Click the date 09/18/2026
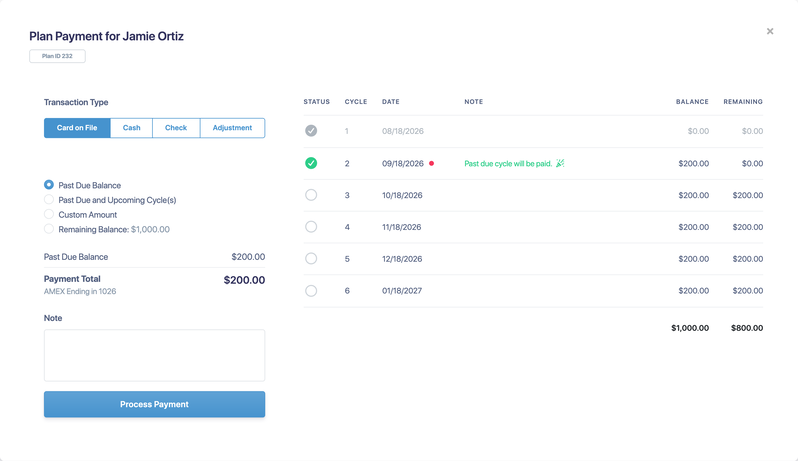Viewport: 798px width, 461px height. pyautogui.click(x=403, y=163)
